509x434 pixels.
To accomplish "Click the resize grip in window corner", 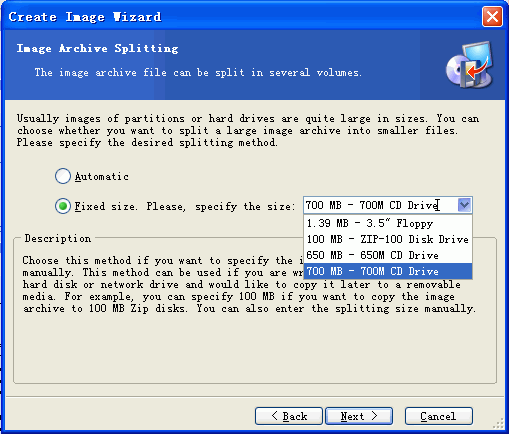I will pos(499,424).
